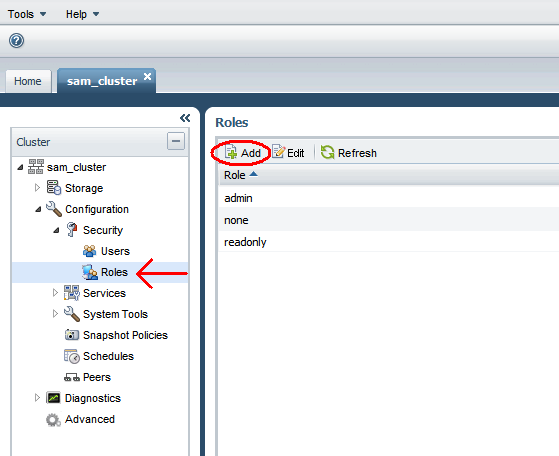Expand the Storage tree node
This screenshot has height=456, width=559.
(x=37, y=188)
